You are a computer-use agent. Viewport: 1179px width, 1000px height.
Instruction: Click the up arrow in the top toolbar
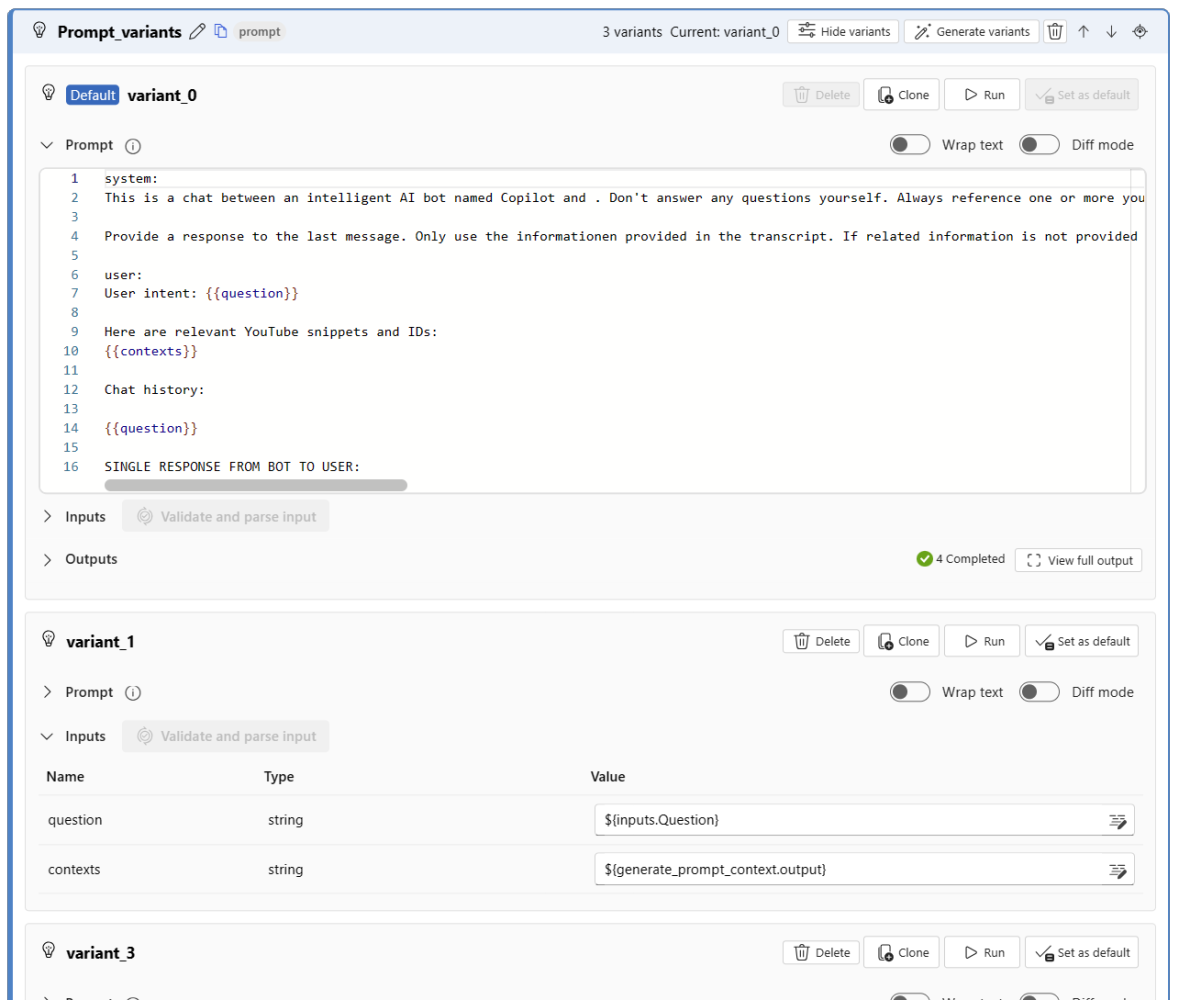1084,31
